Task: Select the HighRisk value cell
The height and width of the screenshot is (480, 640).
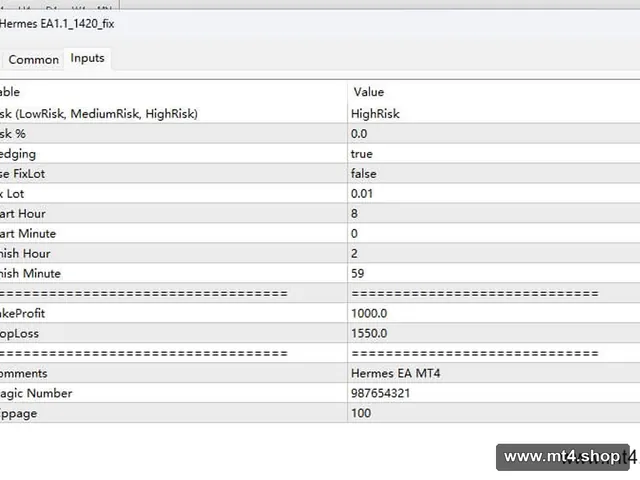Action: click(493, 113)
